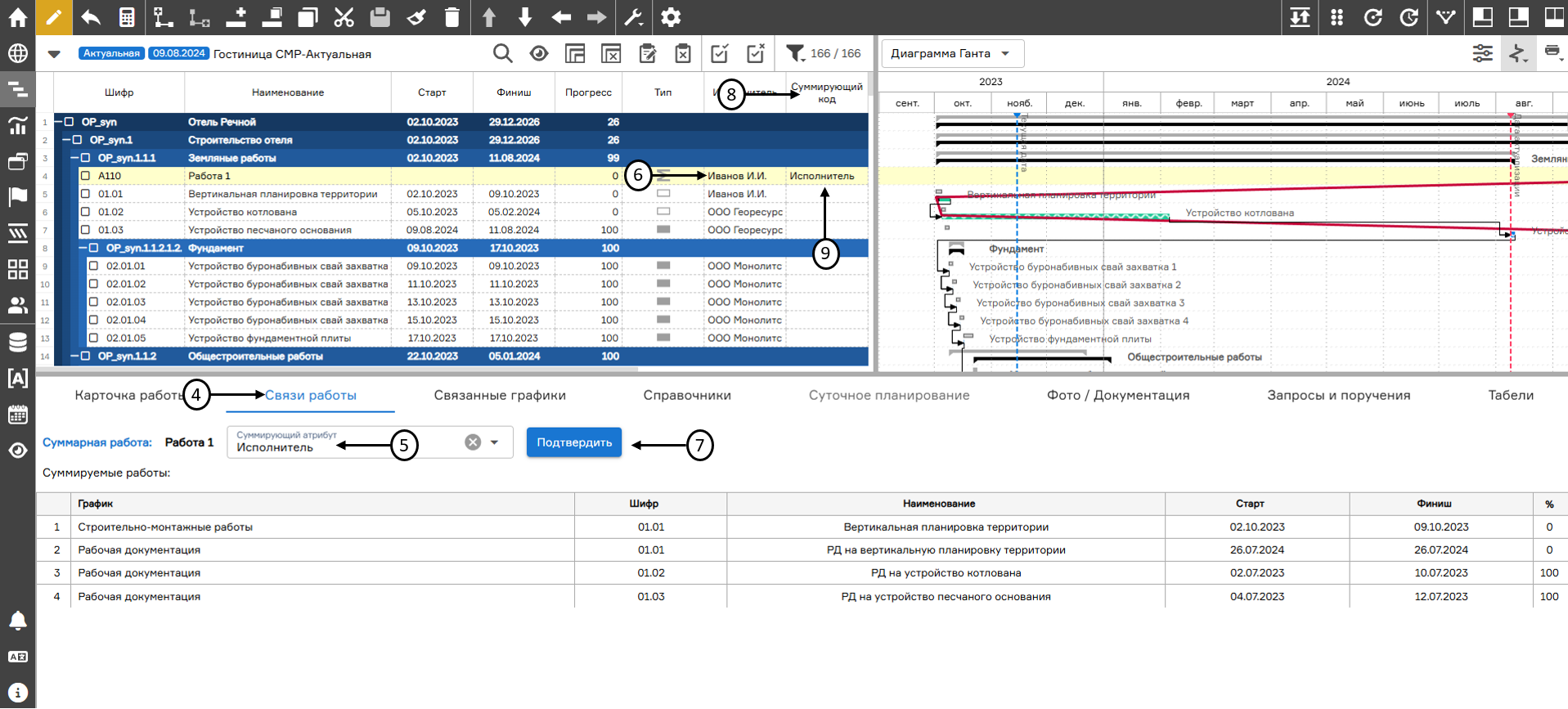Check the box for row 02.01.01

[93, 266]
